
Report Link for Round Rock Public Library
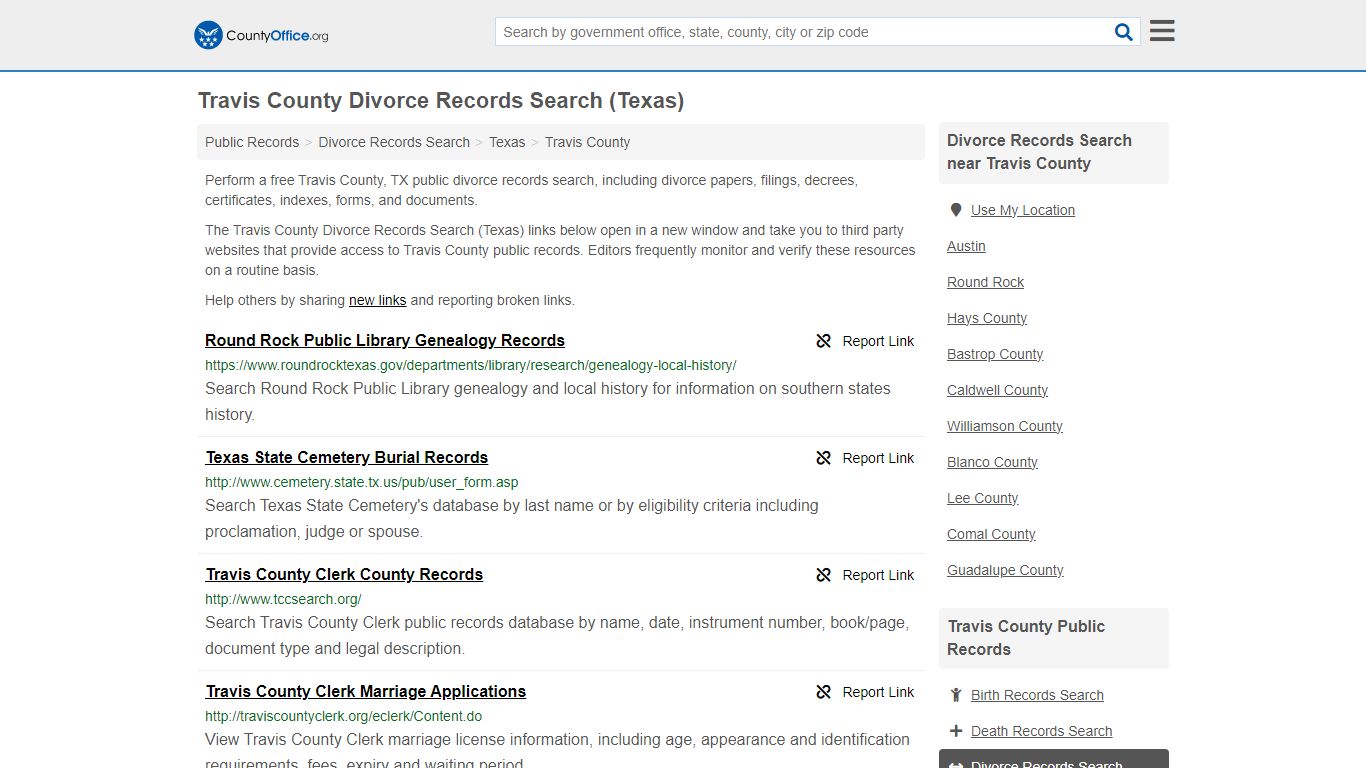coord(878,341)
